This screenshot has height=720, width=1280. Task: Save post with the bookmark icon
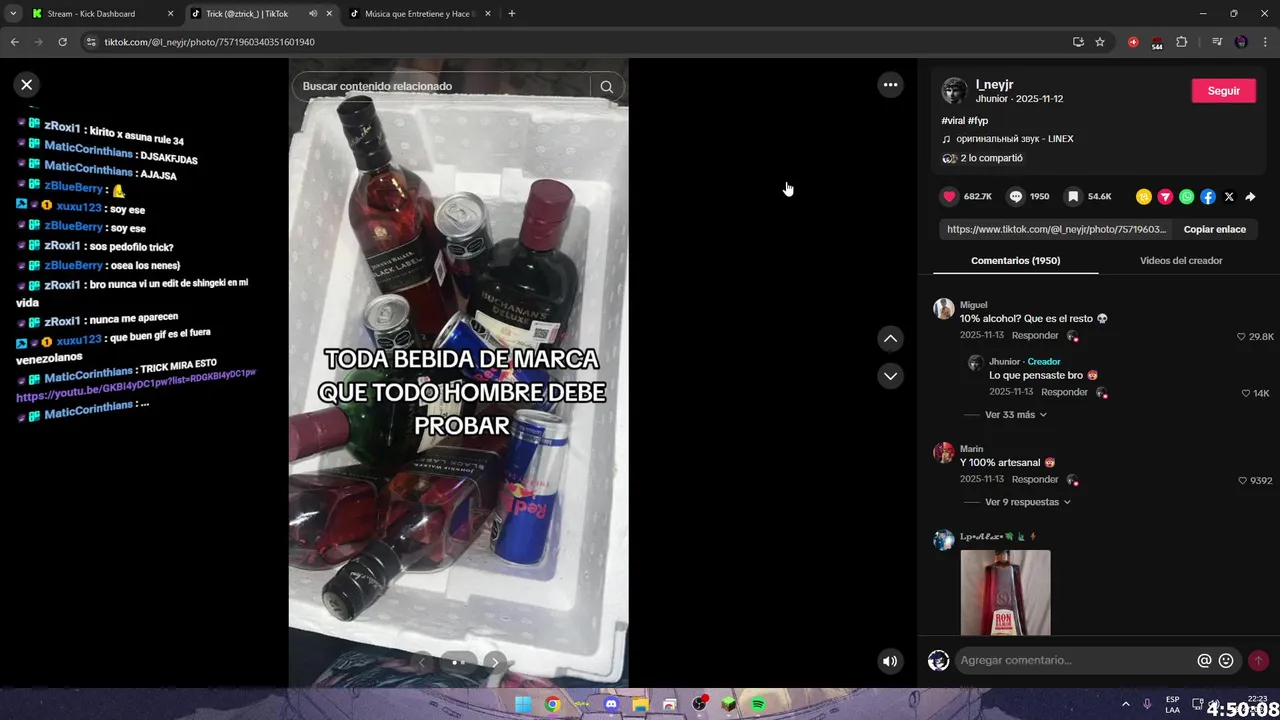1073,197
